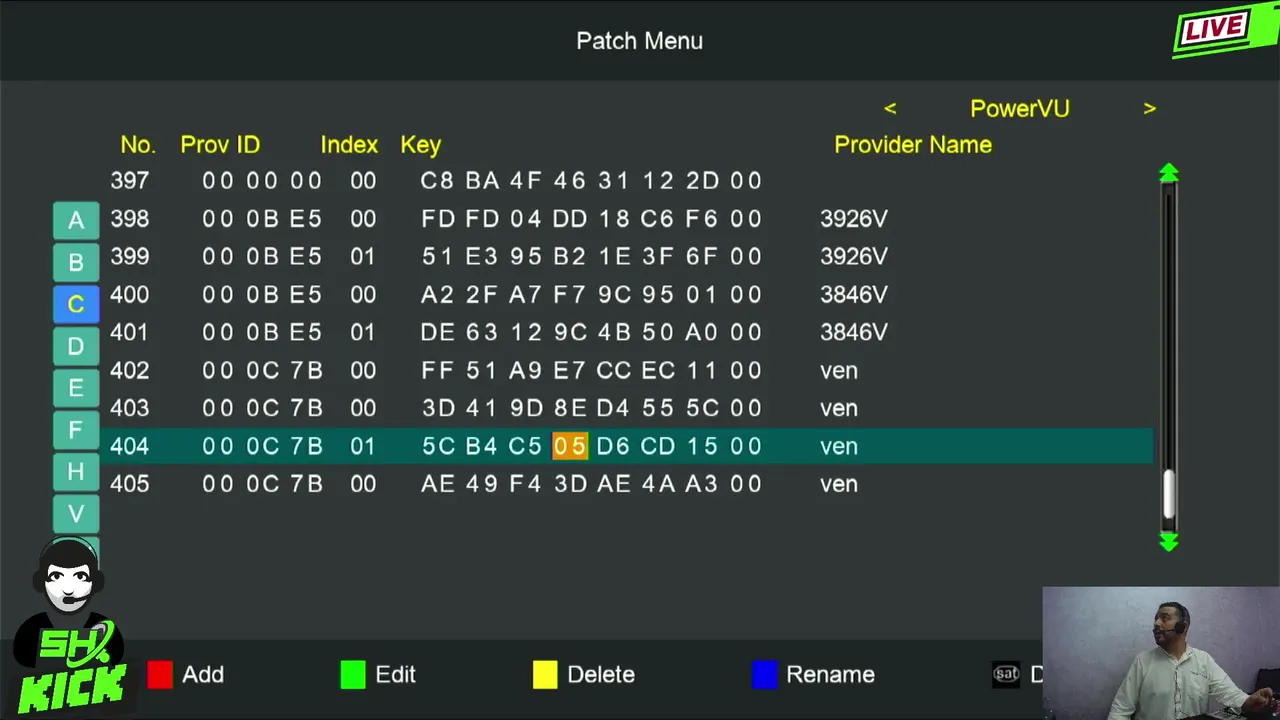Switch to previous patch type arrow
Screen dimensions: 1280x720
coord(890,109)
